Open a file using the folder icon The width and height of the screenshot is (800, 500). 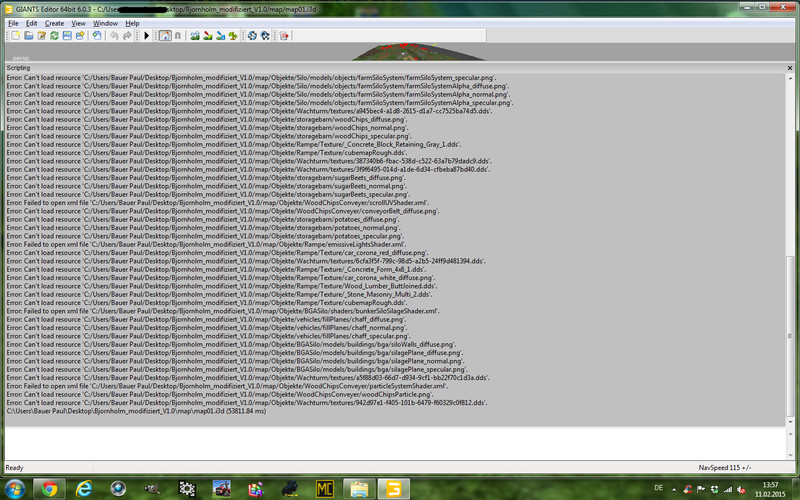(x=28, y=36)
